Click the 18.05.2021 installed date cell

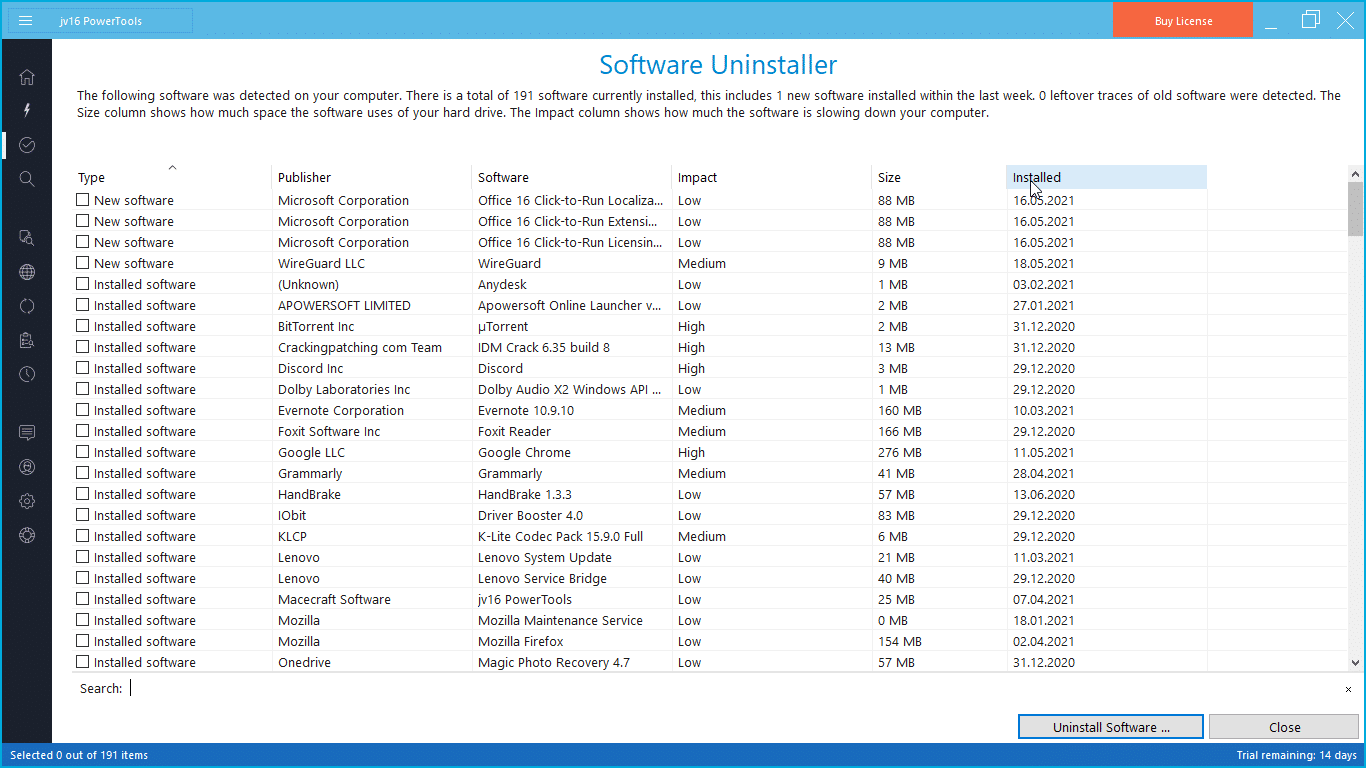click(x=1044, y=263)
